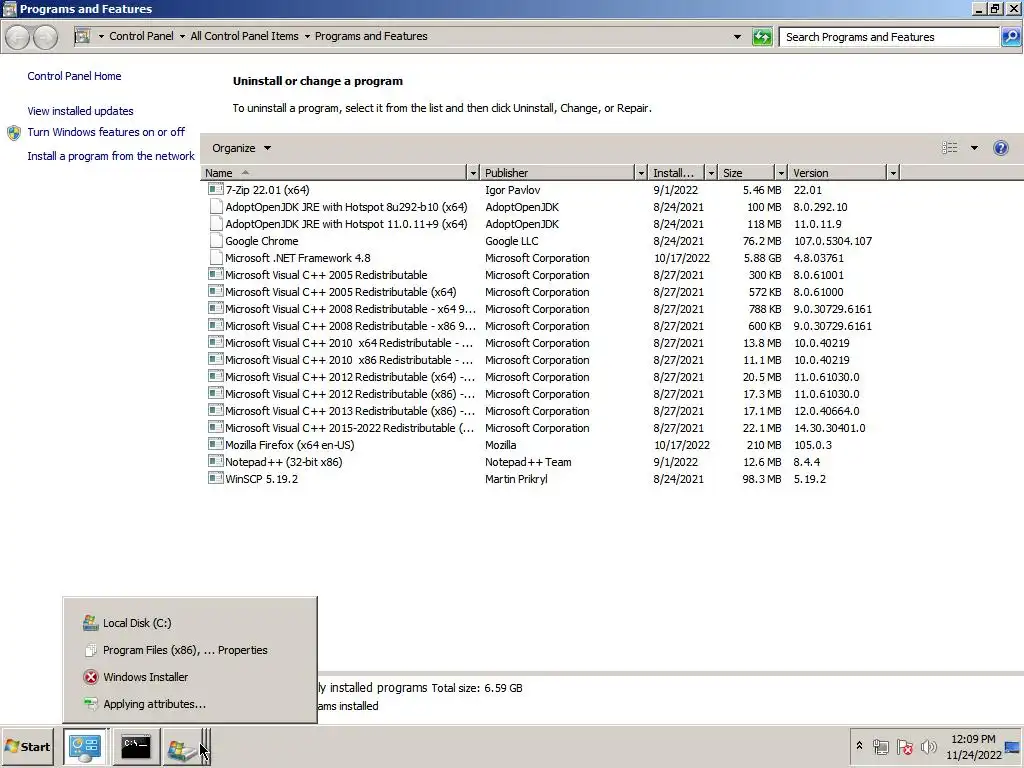Click the search magnifier icon

click(1010, 37)
